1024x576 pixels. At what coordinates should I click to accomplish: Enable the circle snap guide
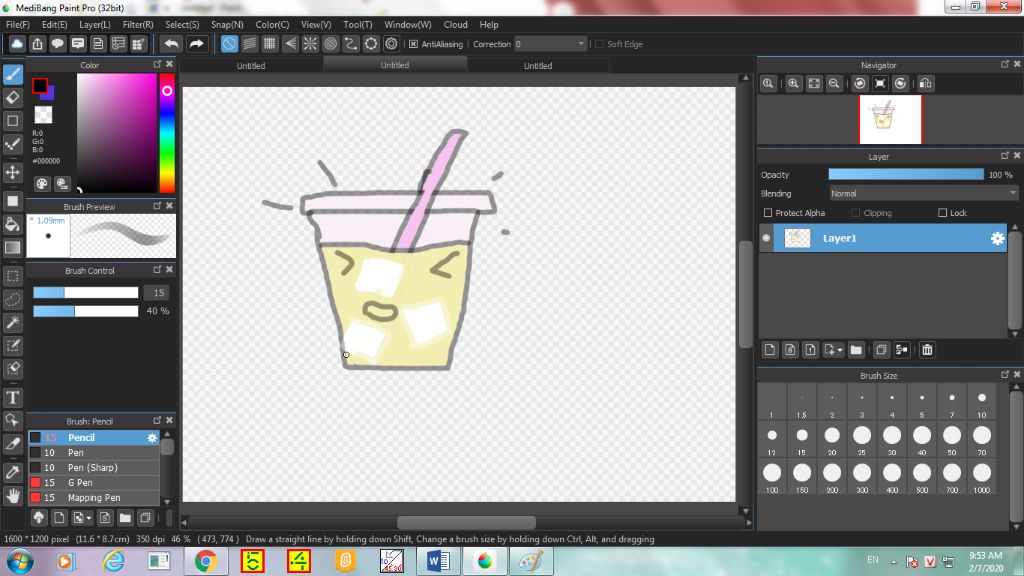click(330, 44)
